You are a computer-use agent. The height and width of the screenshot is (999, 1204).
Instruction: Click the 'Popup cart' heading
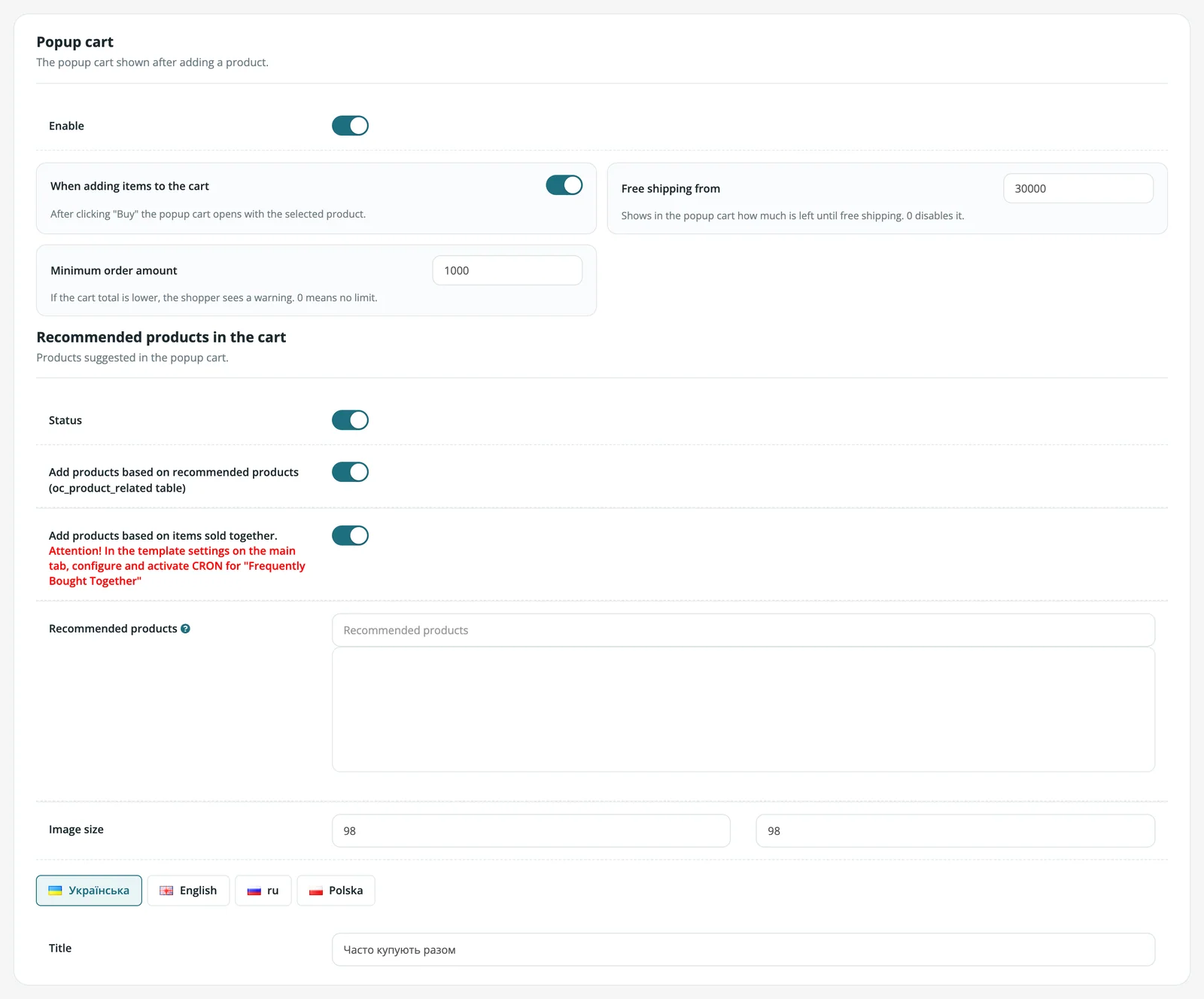point(75,42)
